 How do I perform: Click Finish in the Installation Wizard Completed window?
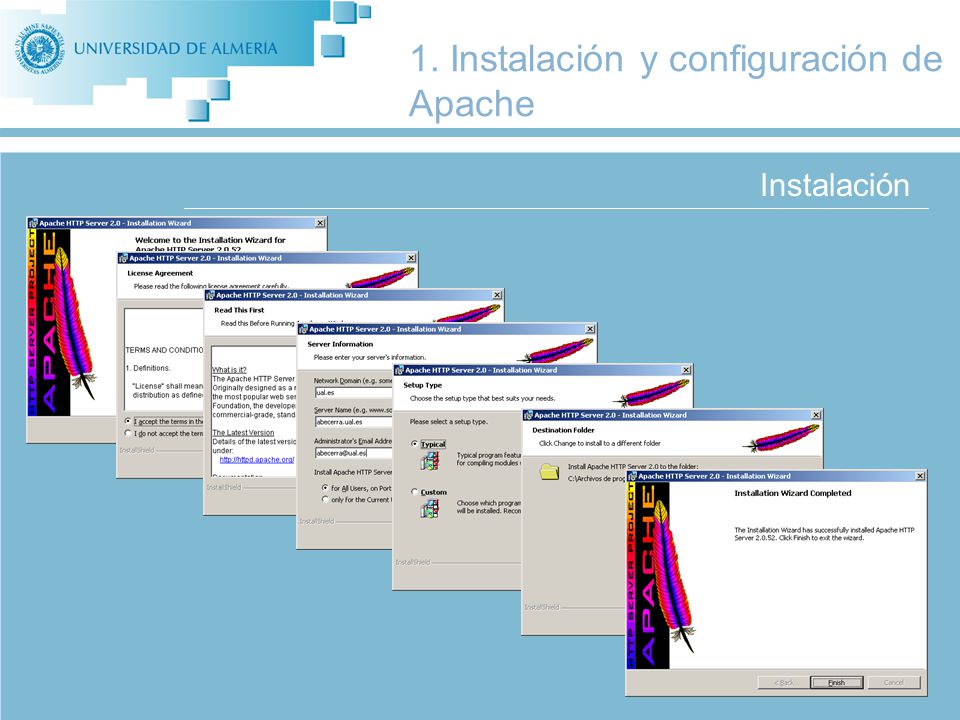click(x=836, y=682)
